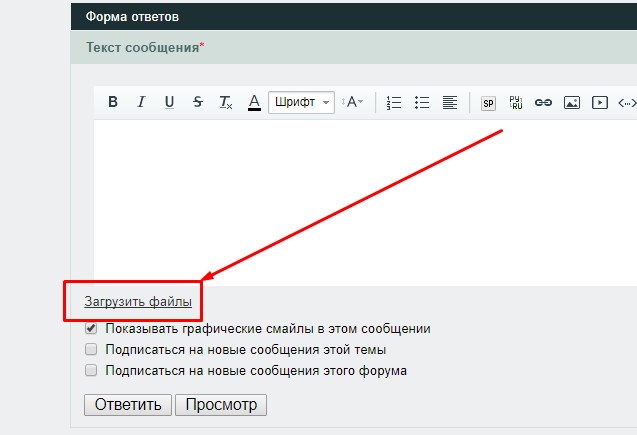This screenshot has width=637, height=435.
Task: Clear text formatting with Tx icon
Action: tap(226, 102)
